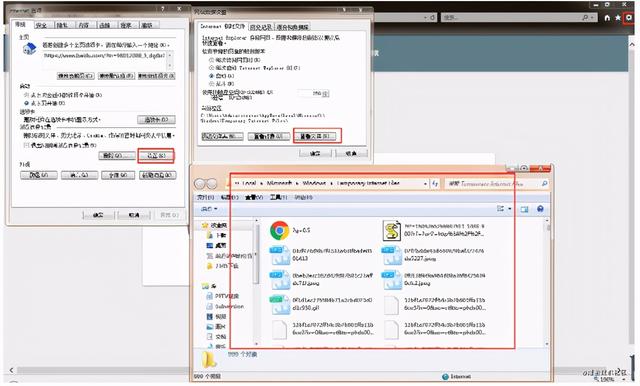Select the Never radio option
The image size is (640, 386).
point(211,84)
